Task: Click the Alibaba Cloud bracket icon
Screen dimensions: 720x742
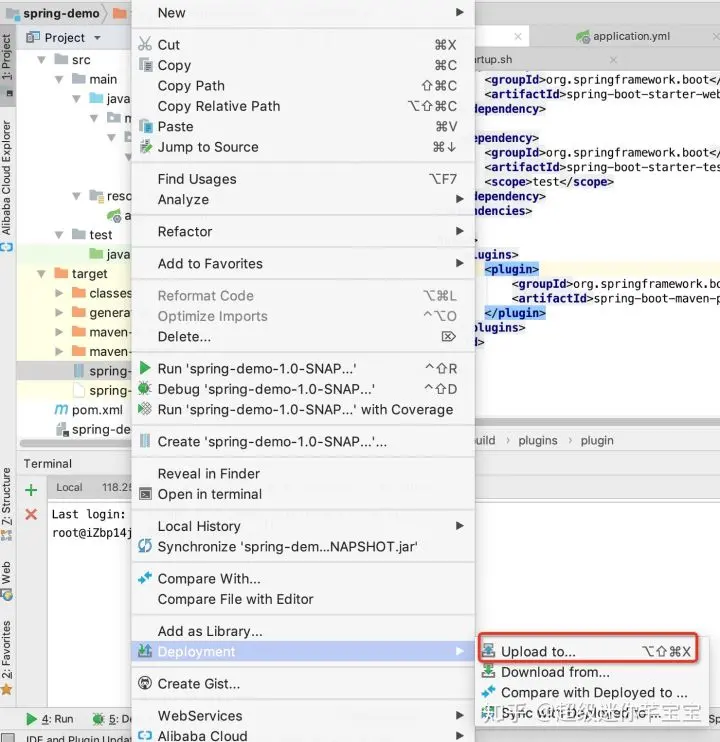Action: (145, 735)
